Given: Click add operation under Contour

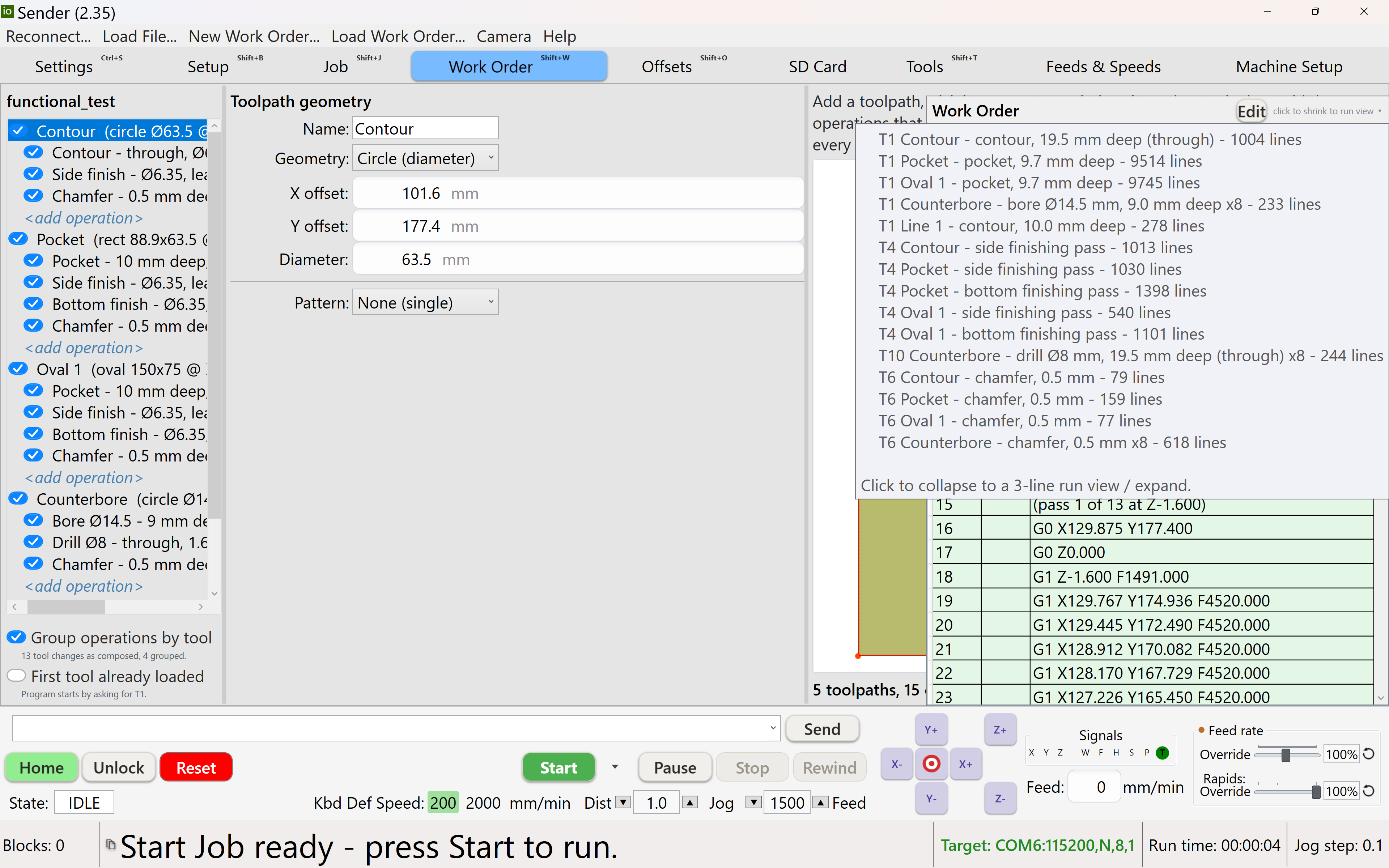Looking at the screenshot, I should click(84, 218).
